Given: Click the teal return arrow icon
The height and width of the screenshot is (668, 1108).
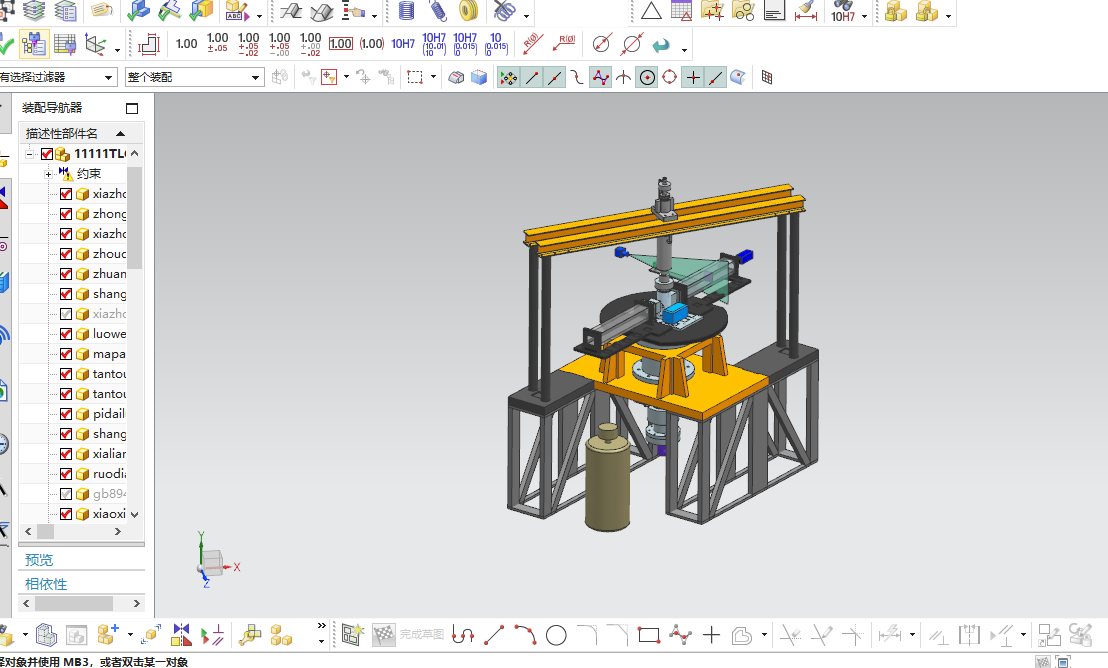Looking at the screenshot, I should pos(661,45).
